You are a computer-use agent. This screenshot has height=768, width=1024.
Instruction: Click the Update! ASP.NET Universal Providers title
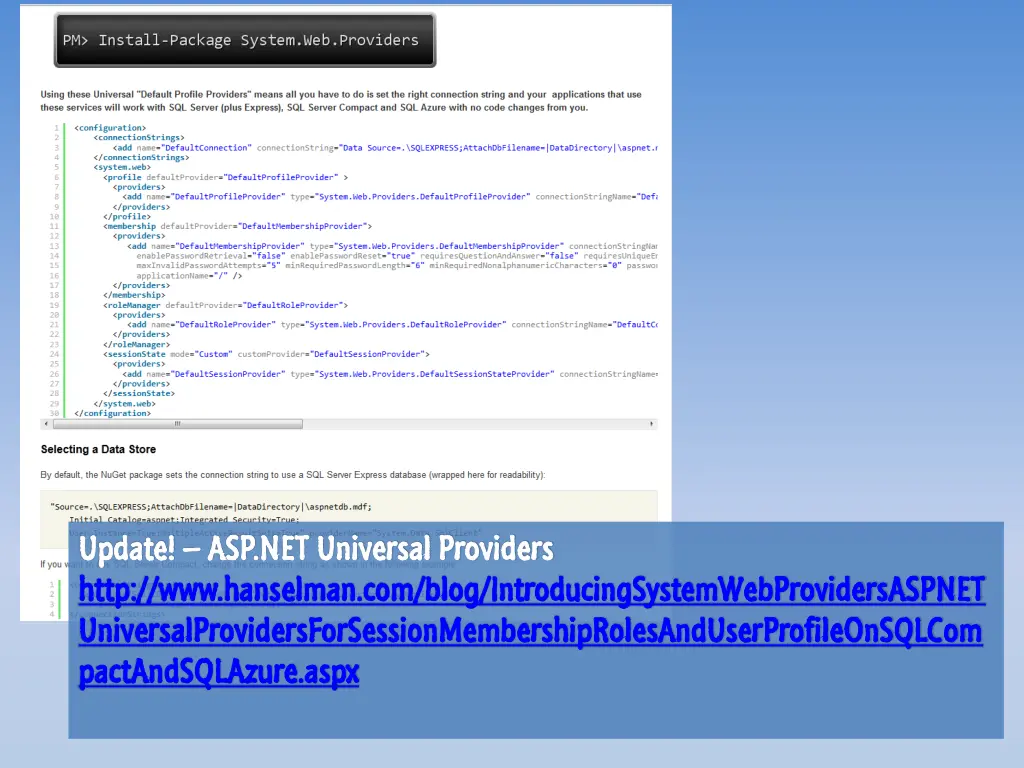(314, 548)
